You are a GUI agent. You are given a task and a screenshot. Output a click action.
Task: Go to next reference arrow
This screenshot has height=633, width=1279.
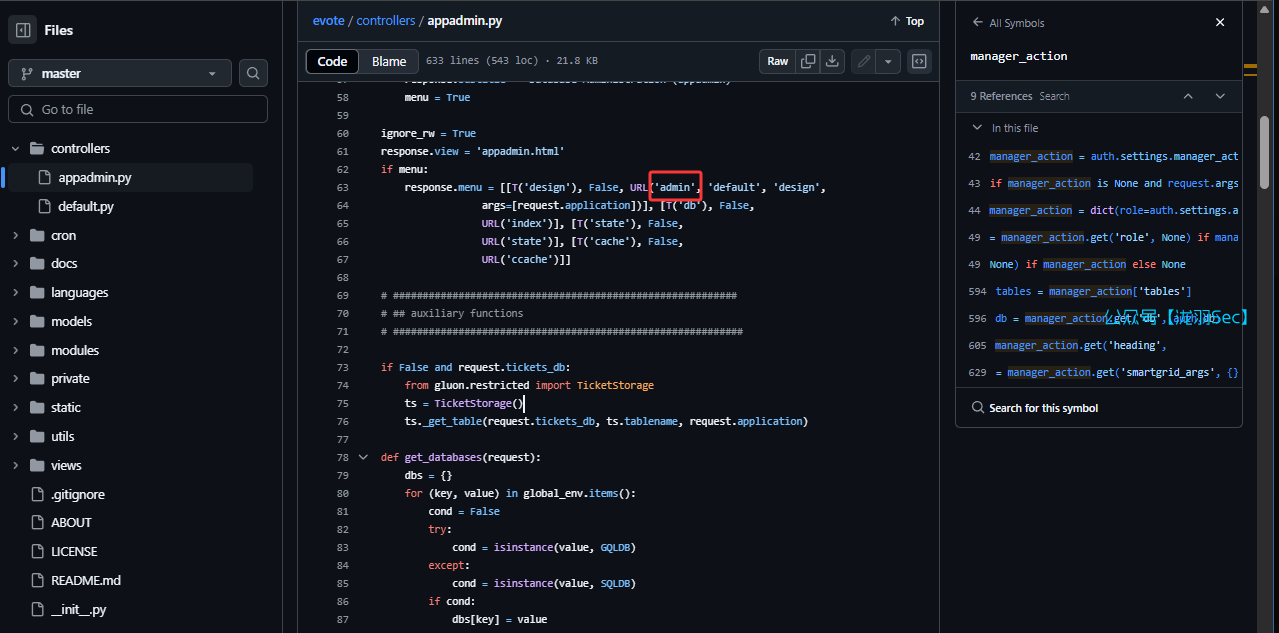point(1220,96)
